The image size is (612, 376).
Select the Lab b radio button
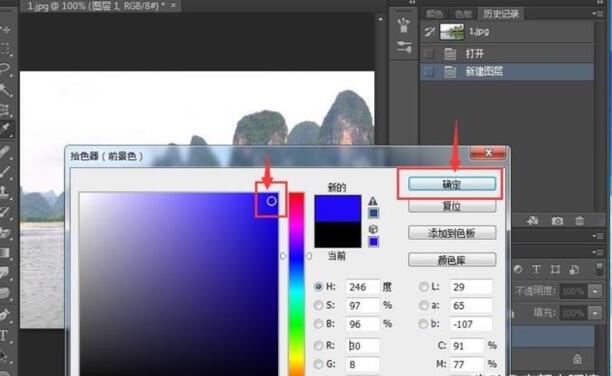tap(423, 324)
